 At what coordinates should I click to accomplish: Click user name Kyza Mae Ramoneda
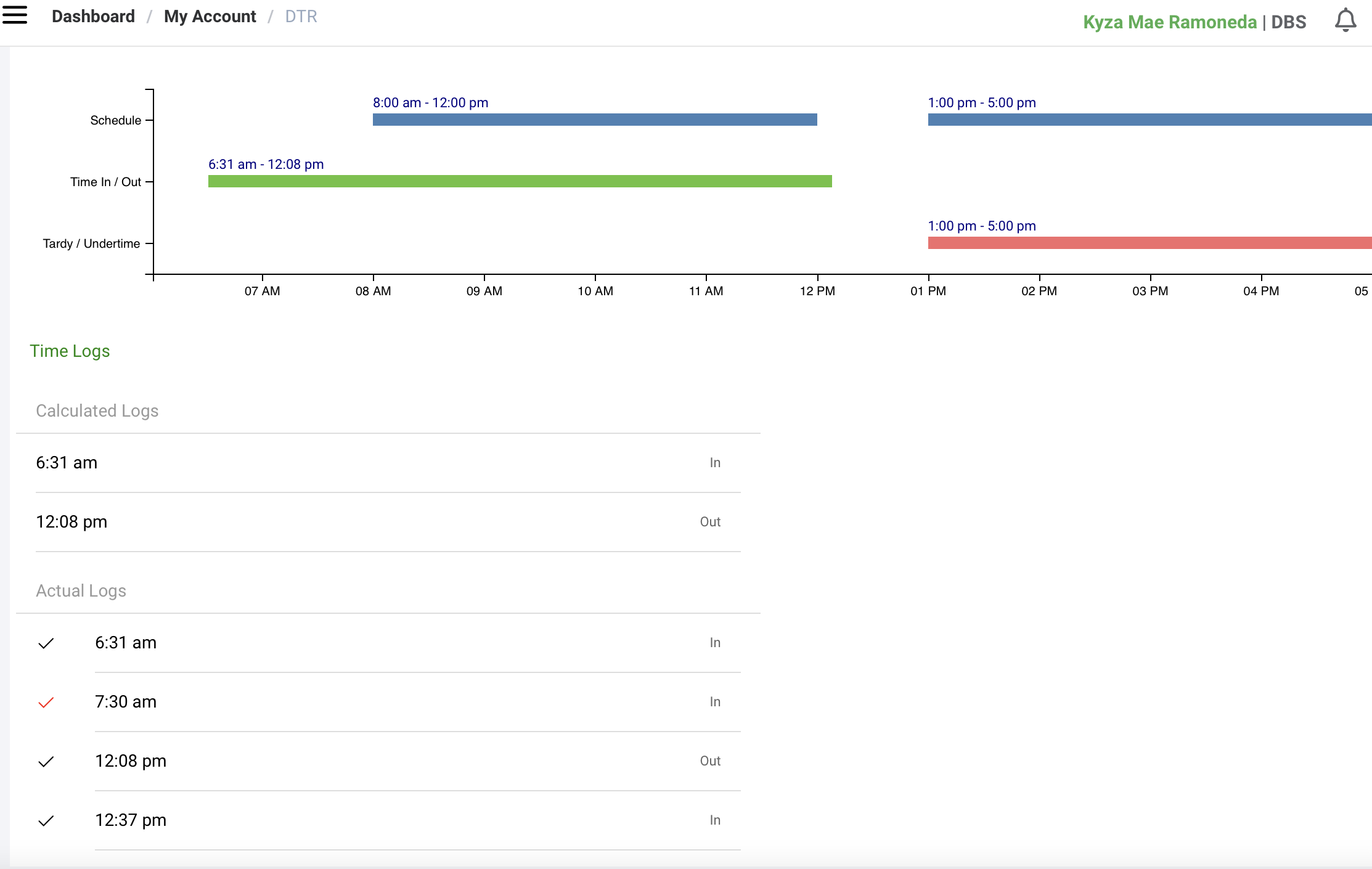coord(1169,22)
